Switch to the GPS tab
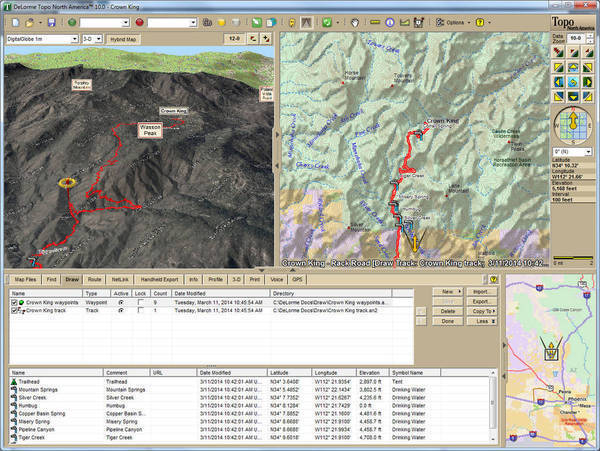Image resolution: width=600 pixels, height=451 pixels. pos(297,280)
